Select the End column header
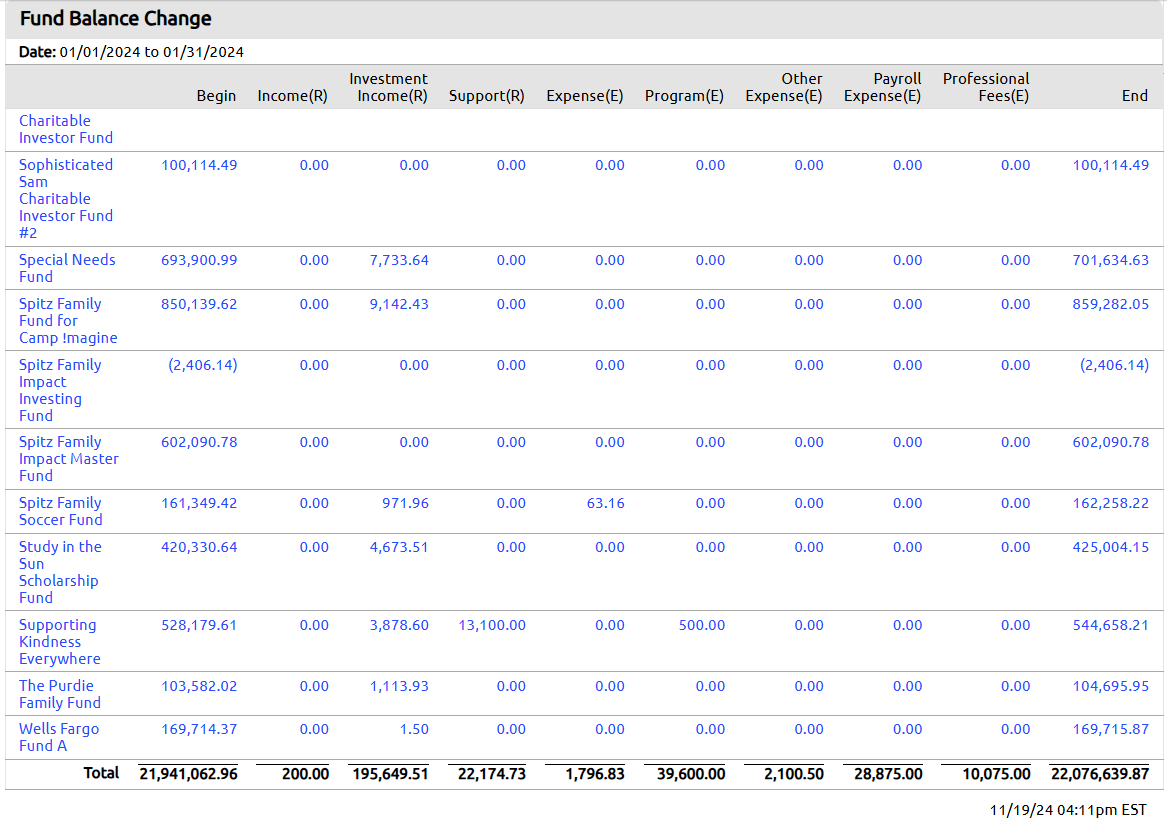This screenshot has width=1167, height=827. [x=1135, y=96]
